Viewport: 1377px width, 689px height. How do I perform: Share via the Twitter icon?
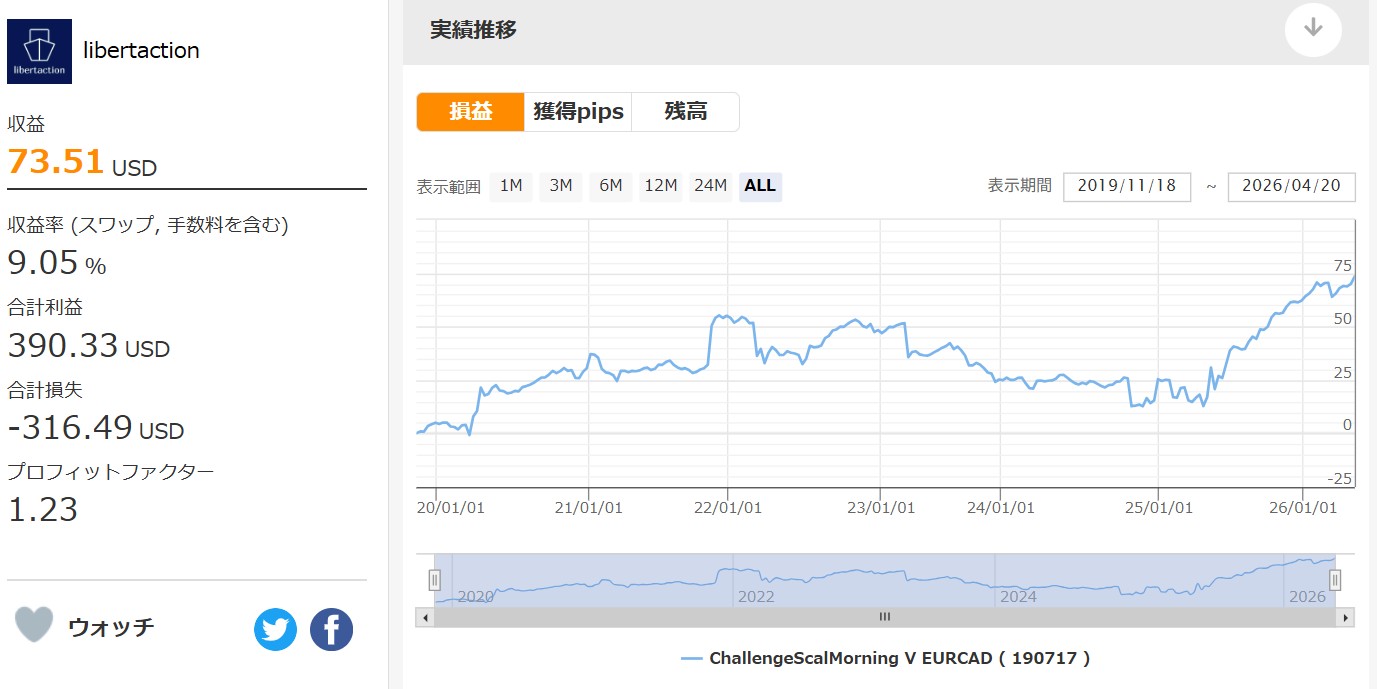point(275,630)
